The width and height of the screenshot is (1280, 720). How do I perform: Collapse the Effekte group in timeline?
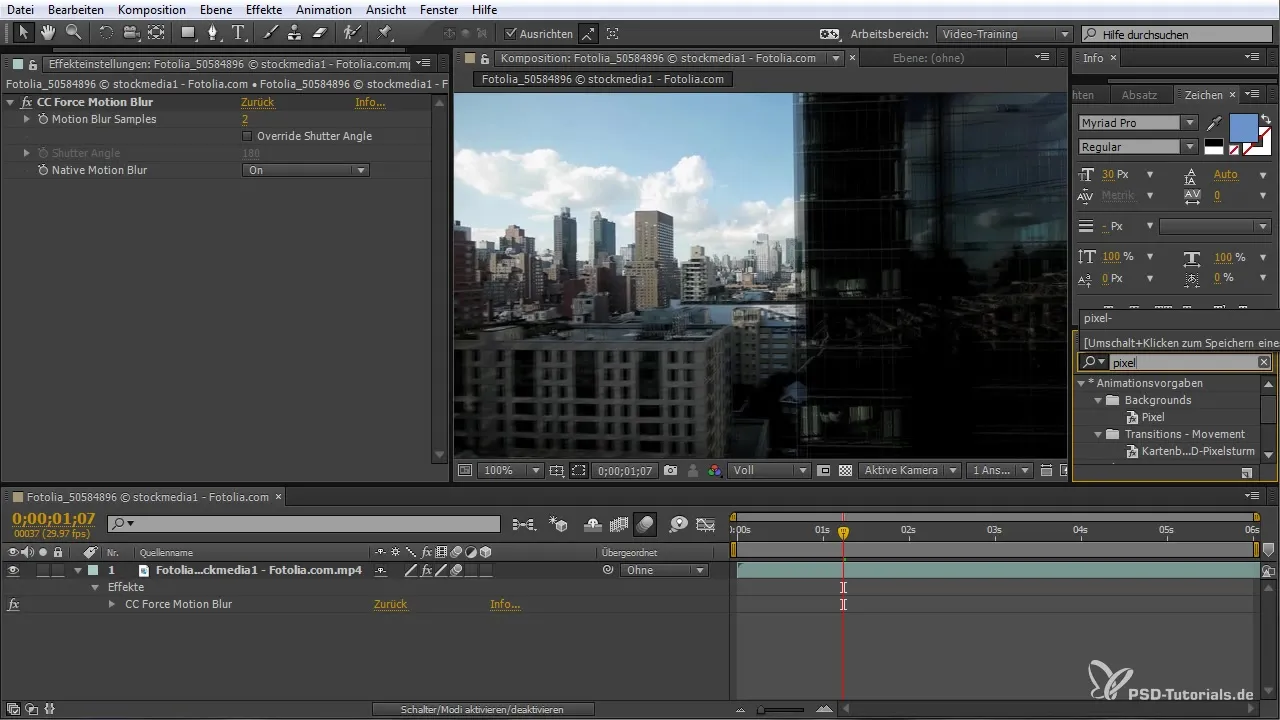[x=96, y=587]
